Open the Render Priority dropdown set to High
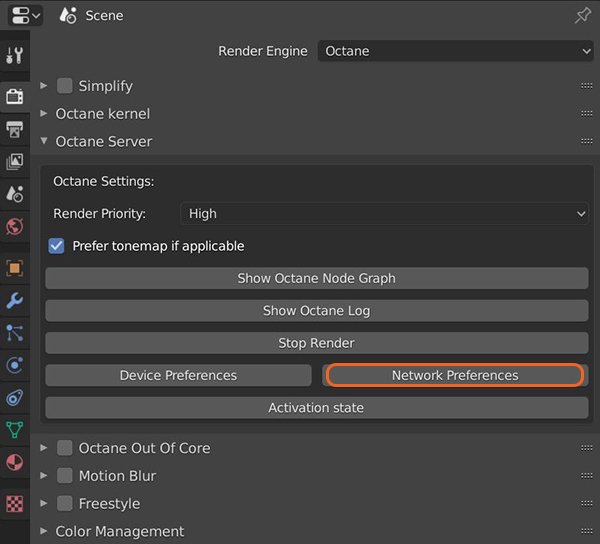 [384, 213]
